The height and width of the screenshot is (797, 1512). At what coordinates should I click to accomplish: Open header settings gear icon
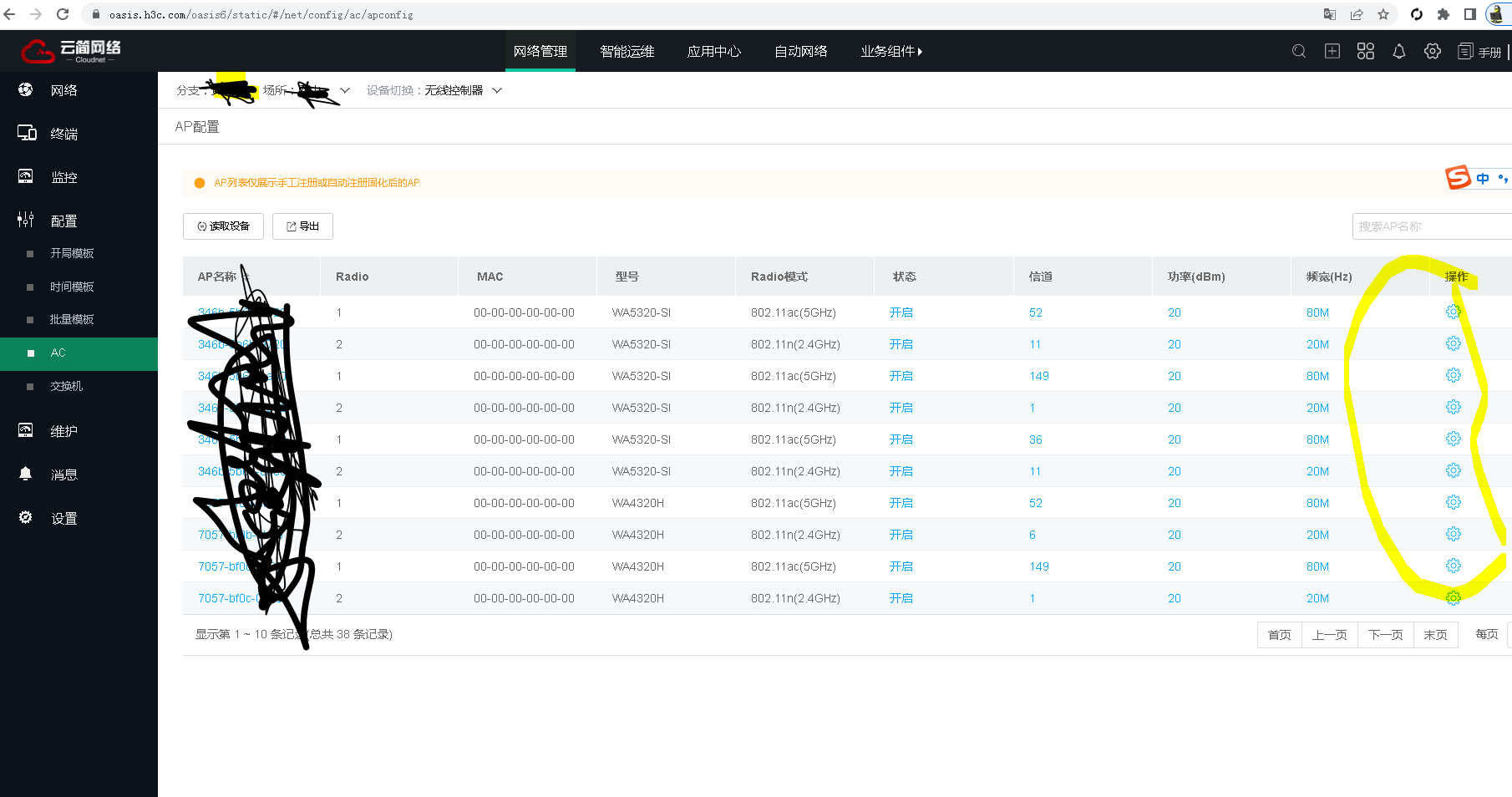[1433, 52]
